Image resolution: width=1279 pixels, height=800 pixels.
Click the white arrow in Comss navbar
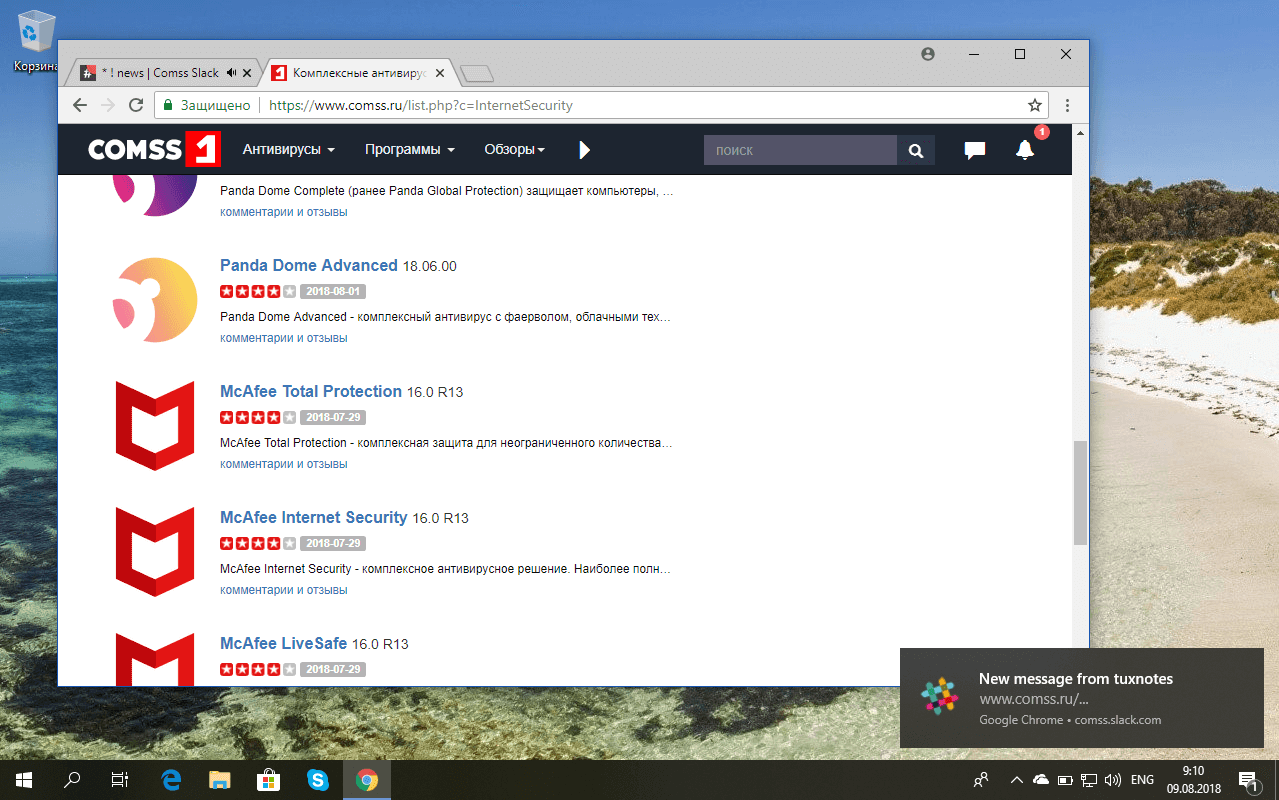click(x=585, y=150)
